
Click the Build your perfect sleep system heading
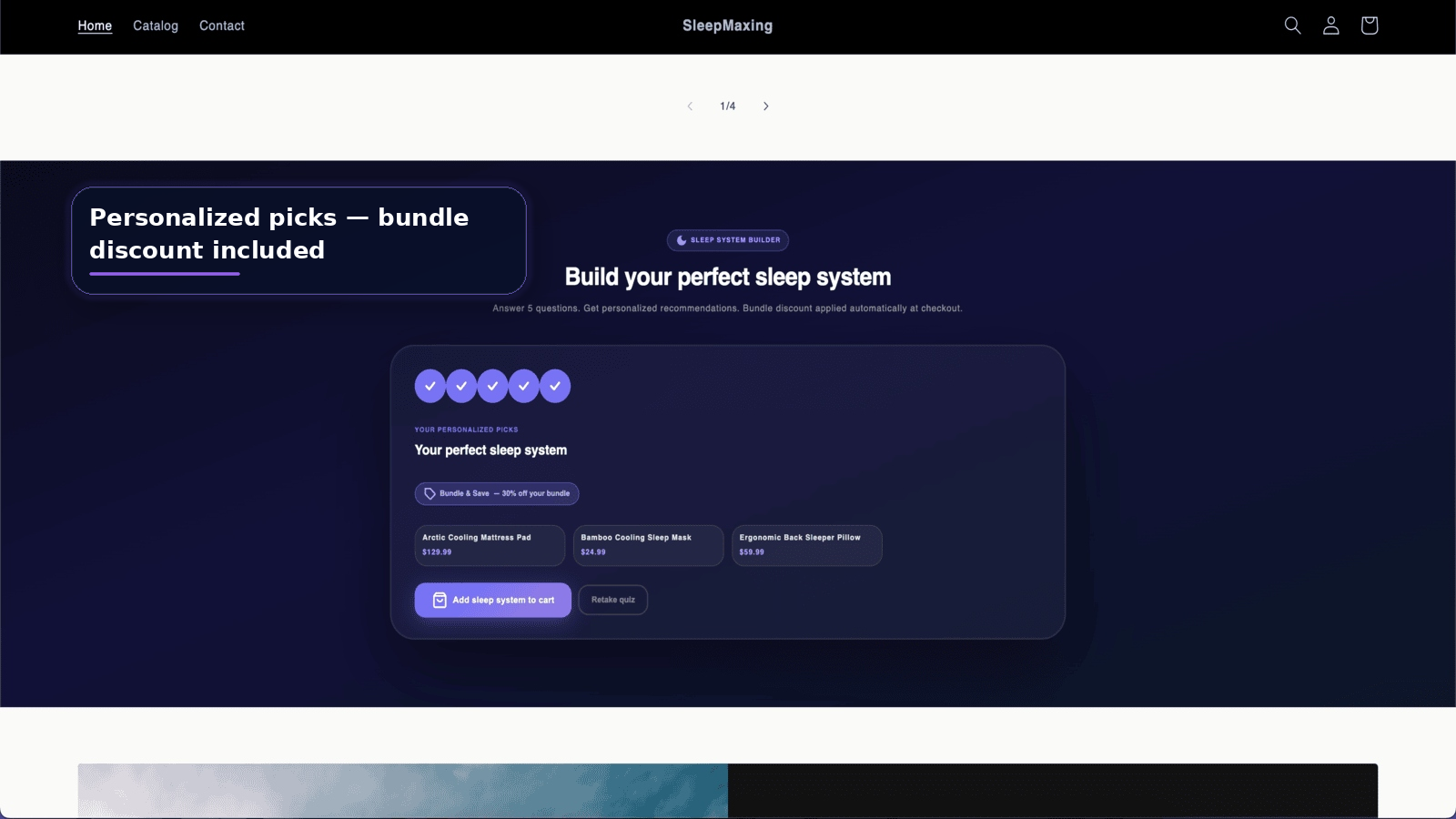(728, 277)
